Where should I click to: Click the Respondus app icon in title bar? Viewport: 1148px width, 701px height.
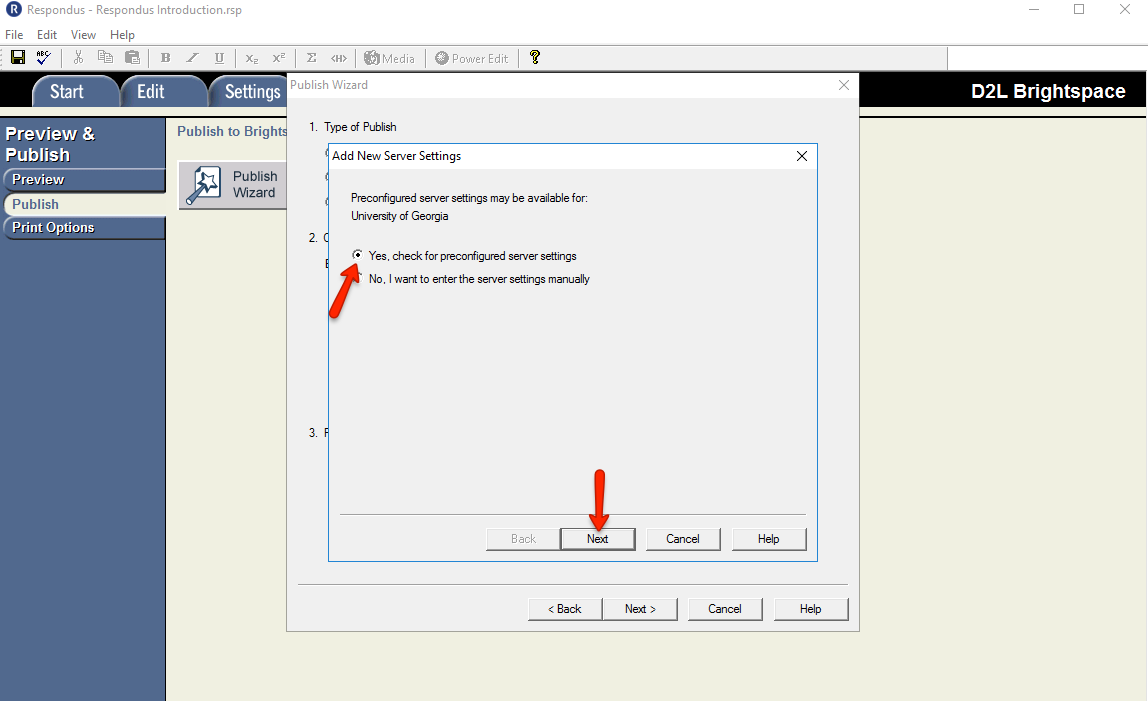[x=13, y=10]
